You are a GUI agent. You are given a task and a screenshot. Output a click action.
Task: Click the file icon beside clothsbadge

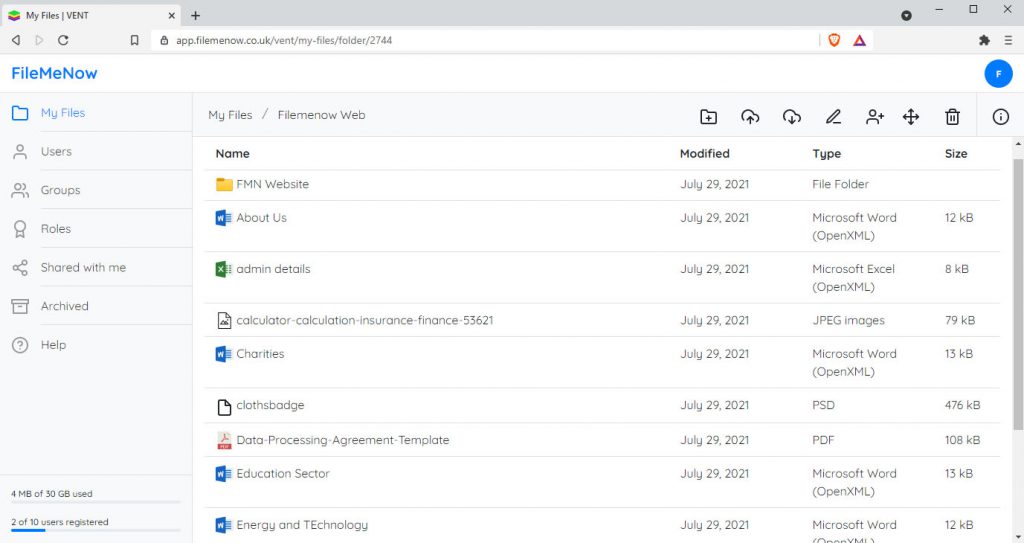click(224, 407)
